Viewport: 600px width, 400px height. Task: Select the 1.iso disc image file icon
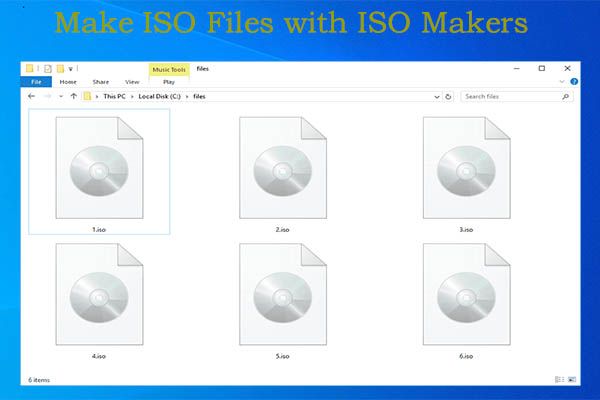click(x=99, y=168)
